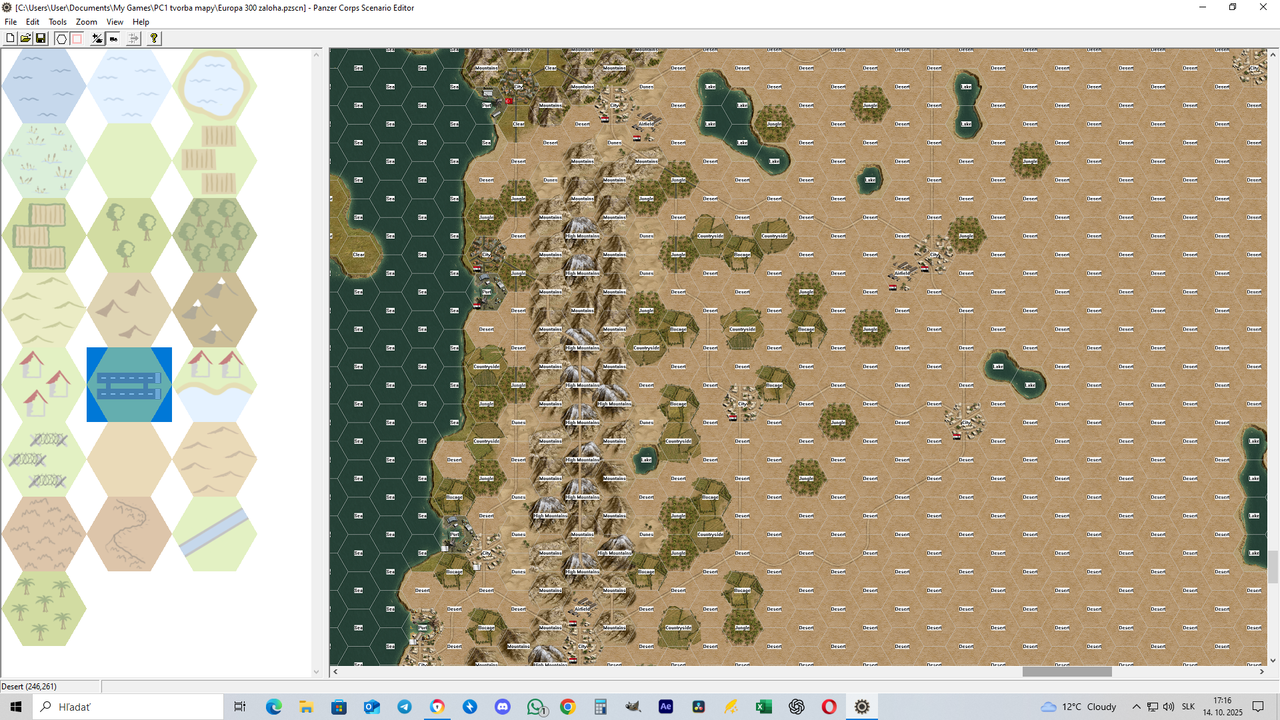
Task: Open the Edit menu
Action: (x=33, y=22)
